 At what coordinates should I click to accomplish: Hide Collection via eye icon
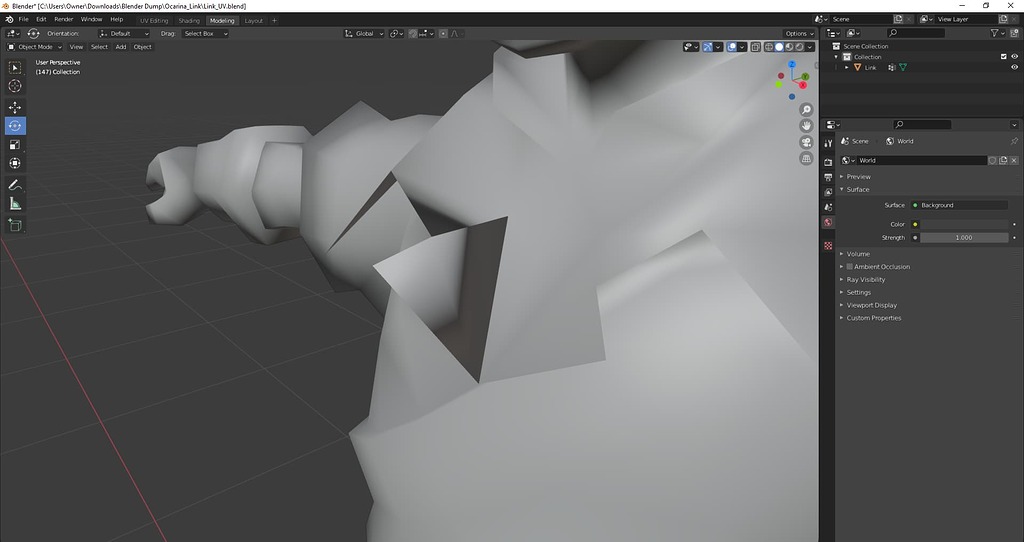(1014, 57)
